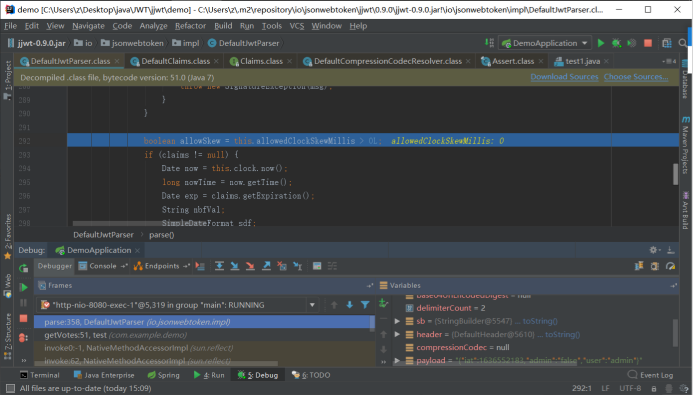The width and height of the screenshot is (693, 395).
Task: Select getVotes:51, test stack frame
Action: [x=204, y=335]
